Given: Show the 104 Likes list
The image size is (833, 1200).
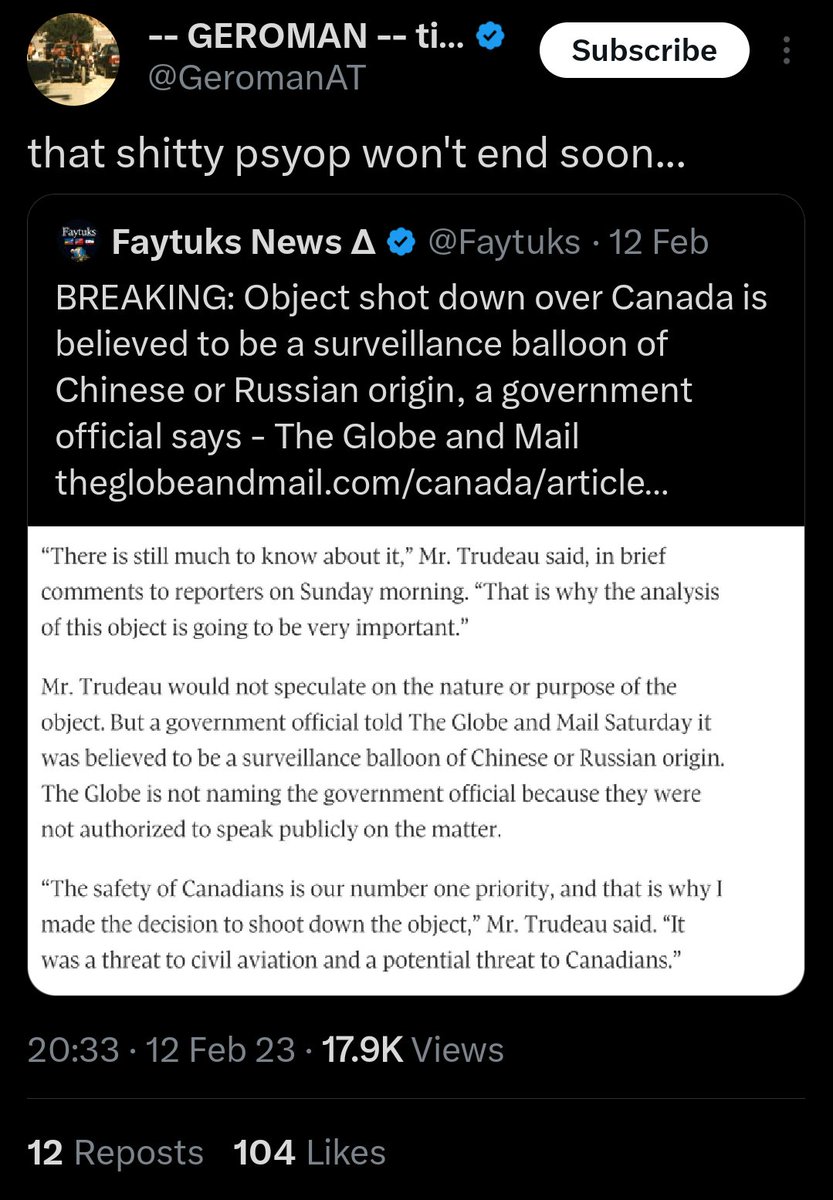Looking at the screenshot, I should tap(309, 1152).
